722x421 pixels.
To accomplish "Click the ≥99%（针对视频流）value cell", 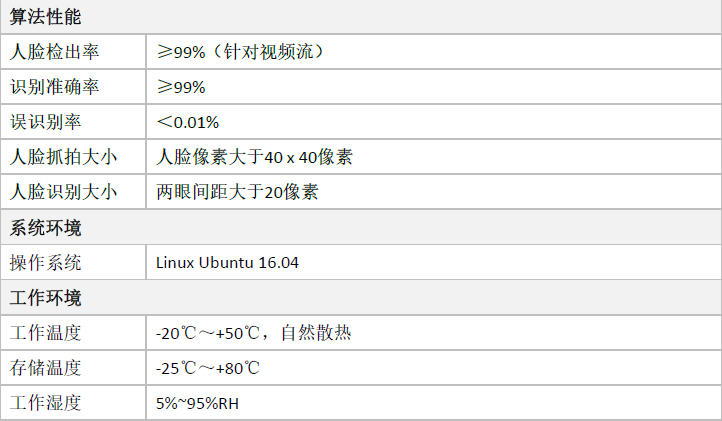I will [x=434, y=52].
